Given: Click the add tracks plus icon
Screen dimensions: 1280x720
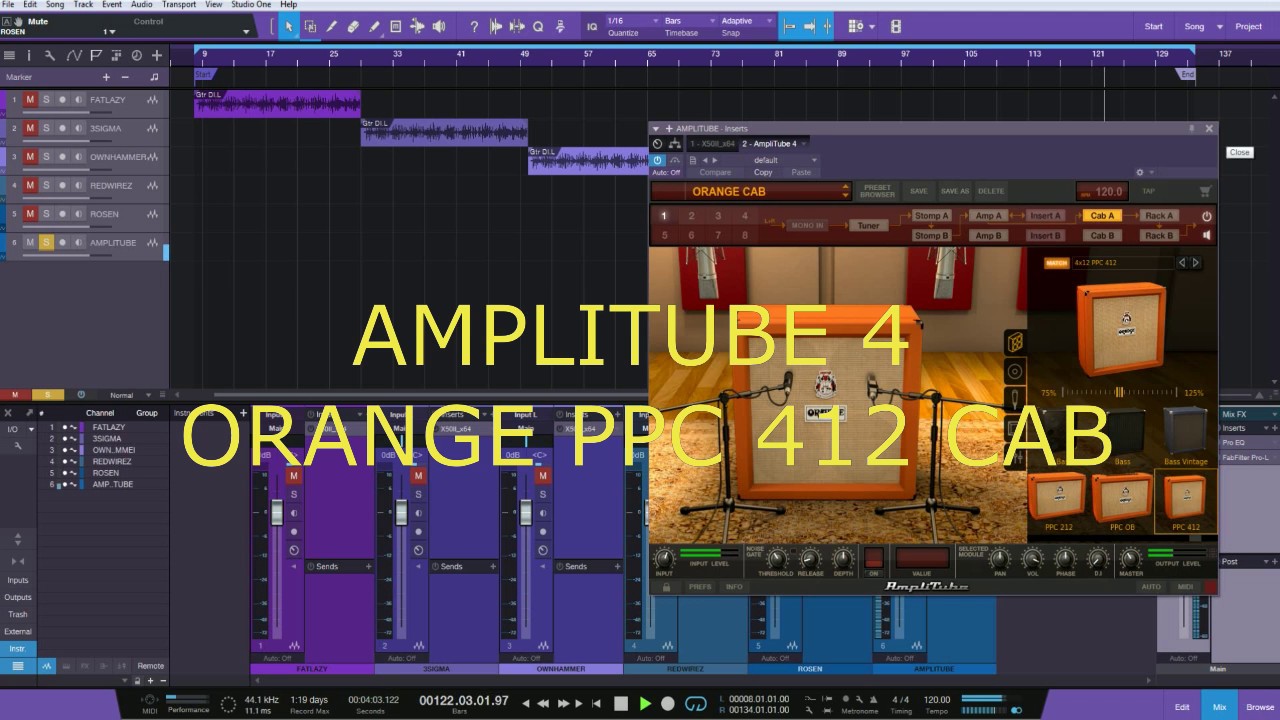Looking at the screenshot, I should 157,56.
